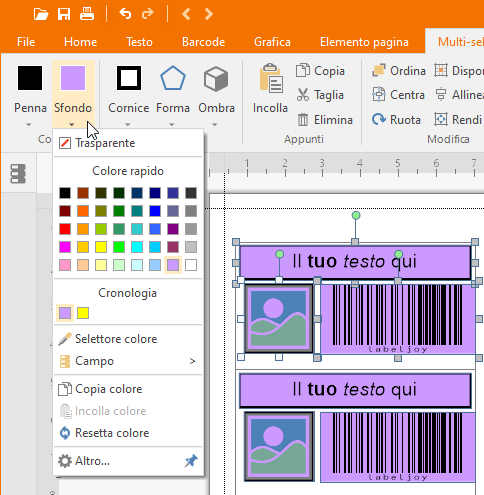
Task: Click the Forma pentagon icon
Action: 173,78
